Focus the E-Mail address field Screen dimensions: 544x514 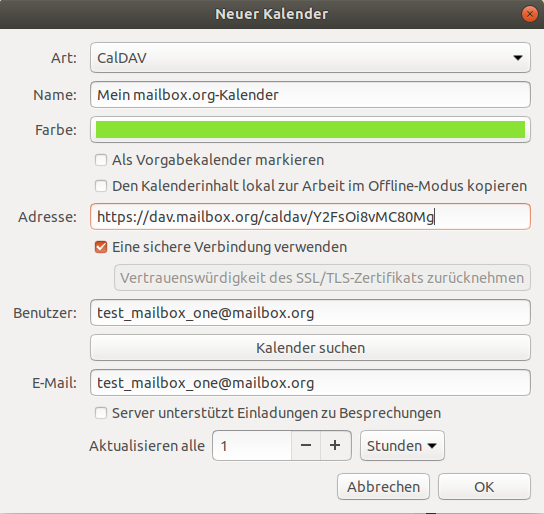310,383
